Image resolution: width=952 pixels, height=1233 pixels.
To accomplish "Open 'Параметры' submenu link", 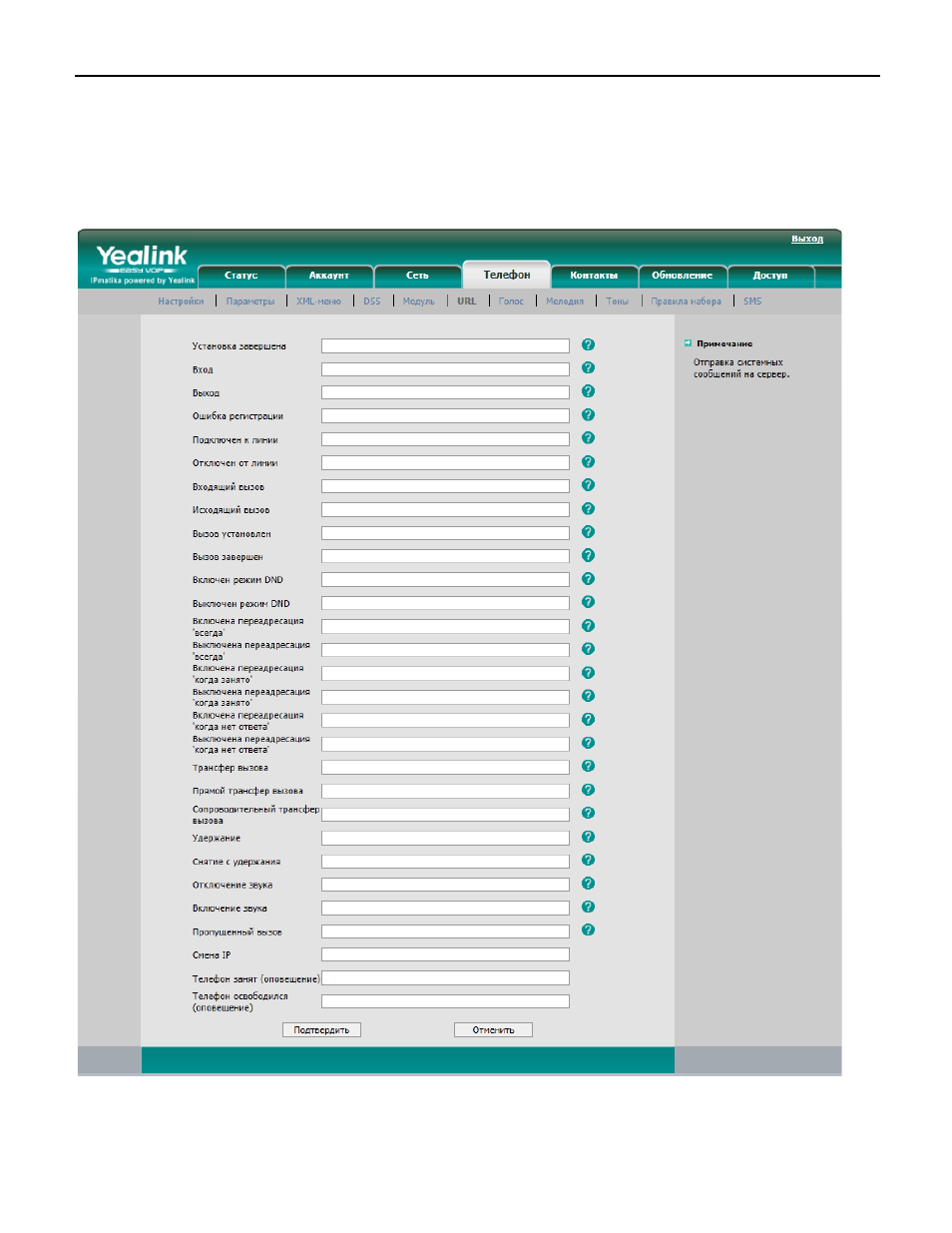I will [x=250, y=302].
